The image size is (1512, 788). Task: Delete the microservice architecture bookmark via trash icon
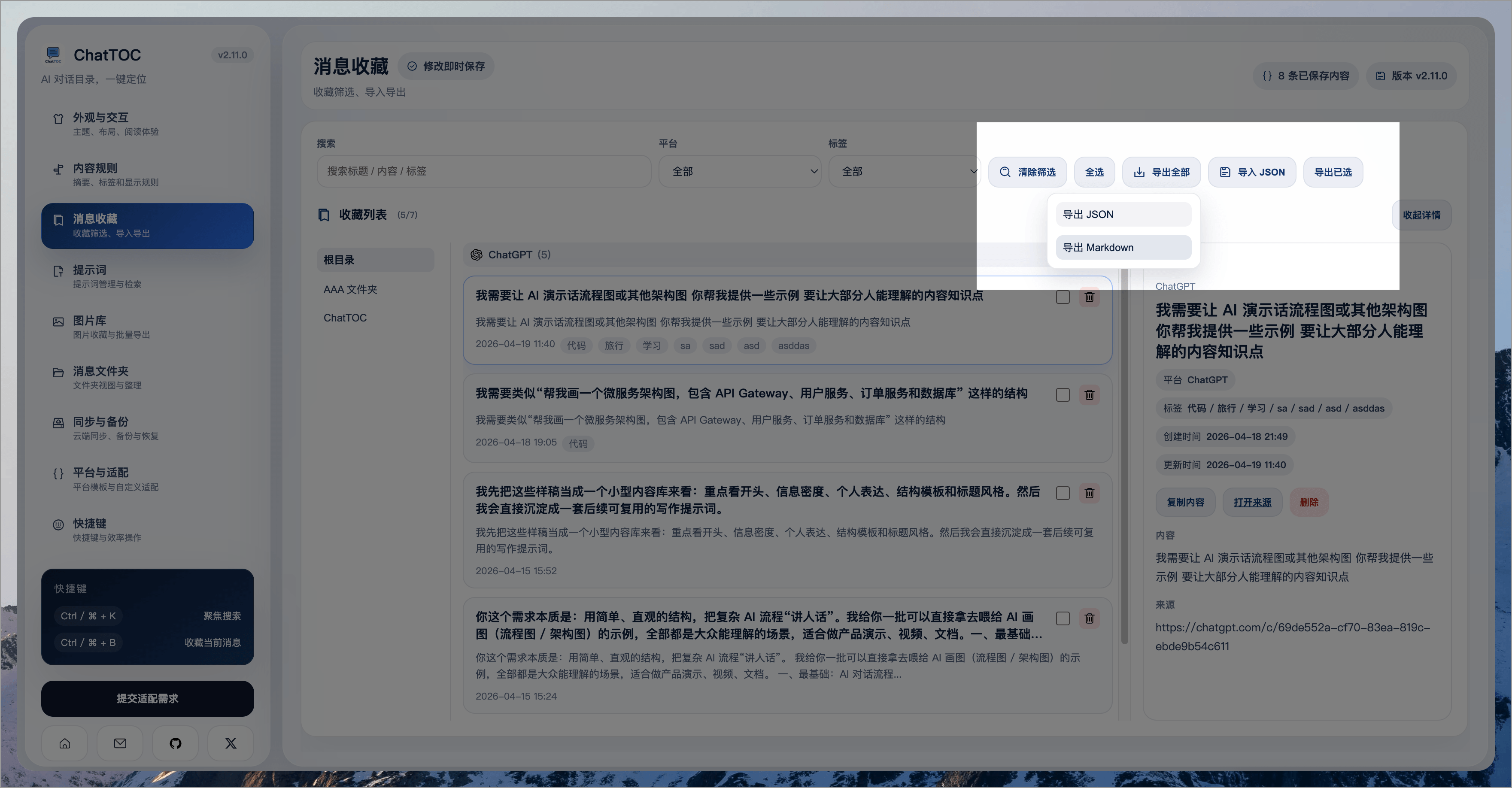1090,395
